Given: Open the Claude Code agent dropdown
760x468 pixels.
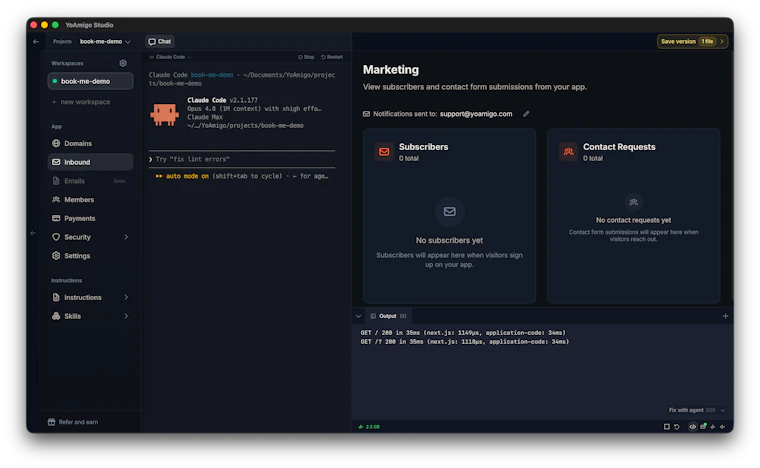Looking at the screenshot, I should tap(170, 57).
